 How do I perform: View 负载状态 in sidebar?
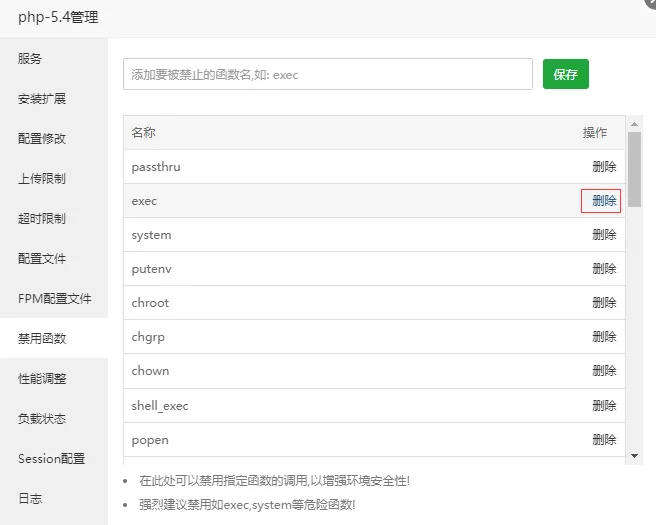42,418
